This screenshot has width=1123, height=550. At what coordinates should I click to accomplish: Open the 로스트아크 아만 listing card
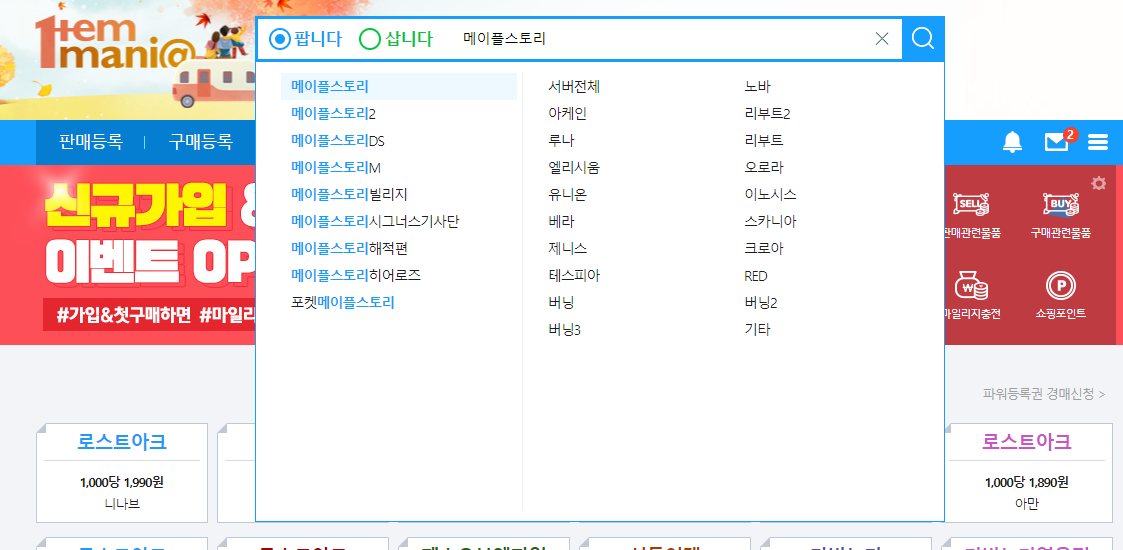[1026, 473]
